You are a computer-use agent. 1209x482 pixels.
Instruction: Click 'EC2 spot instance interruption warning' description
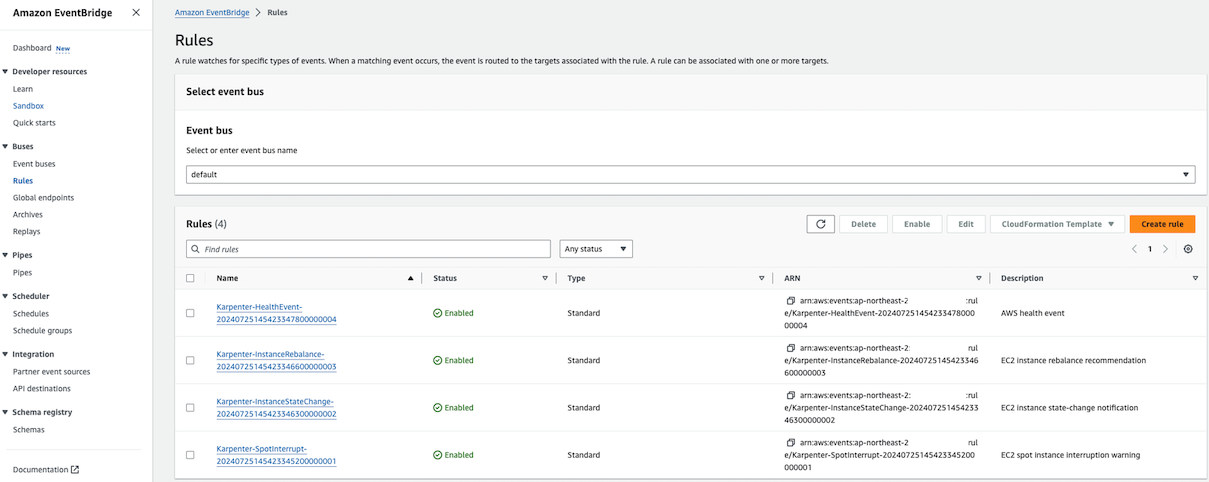[x=1070, y=455]
